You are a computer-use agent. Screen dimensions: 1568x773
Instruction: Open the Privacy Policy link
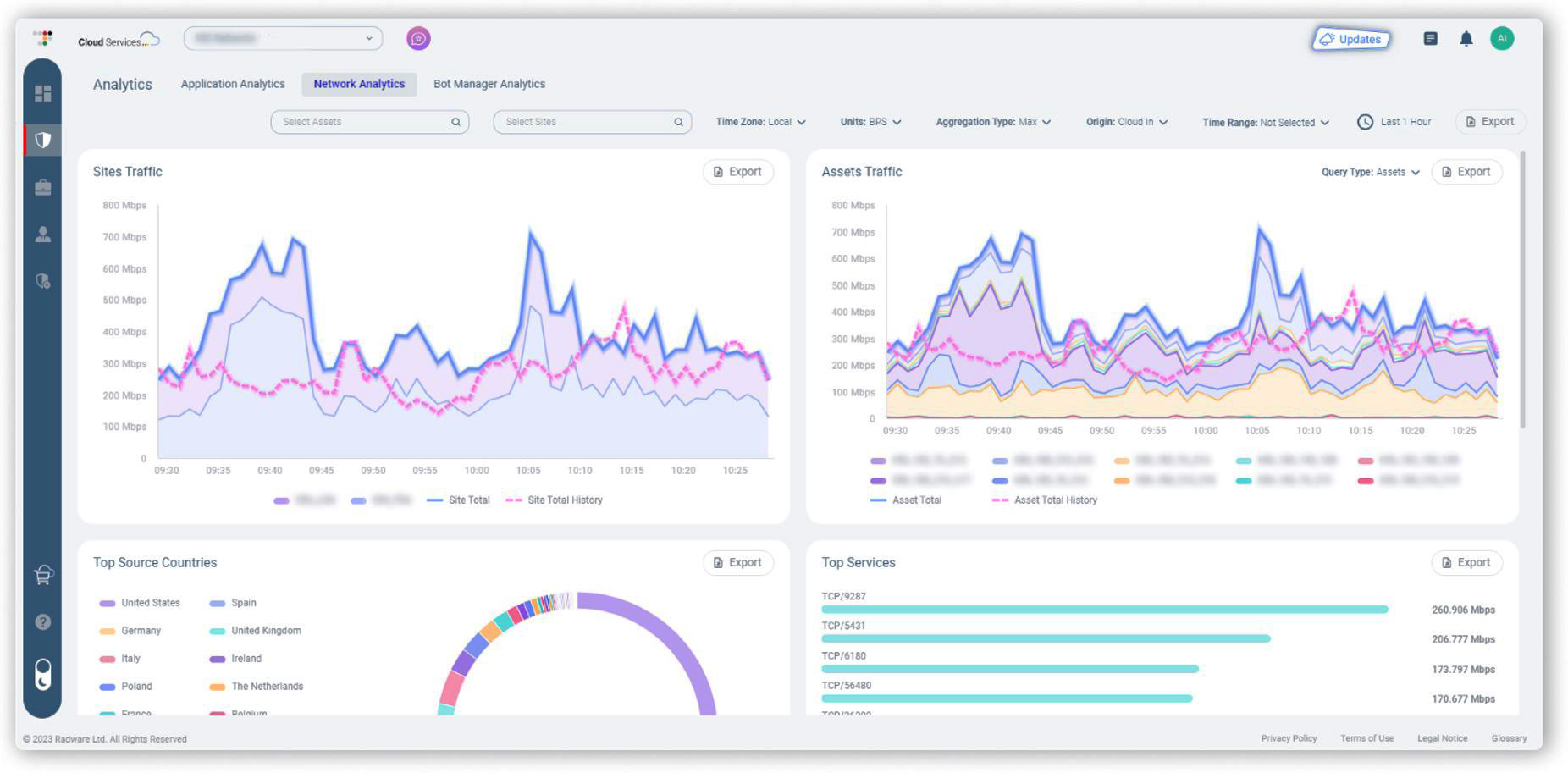(x=1289, y=738)
